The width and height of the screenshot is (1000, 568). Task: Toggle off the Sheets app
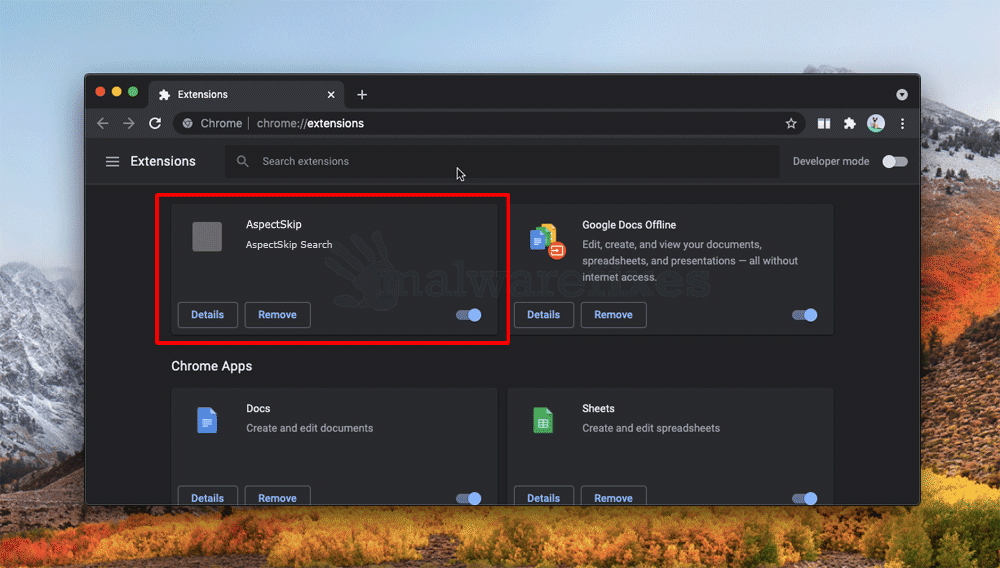804,499
